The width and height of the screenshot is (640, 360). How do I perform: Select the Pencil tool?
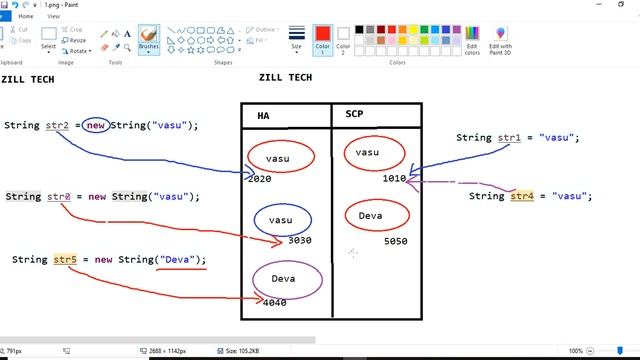104,34
